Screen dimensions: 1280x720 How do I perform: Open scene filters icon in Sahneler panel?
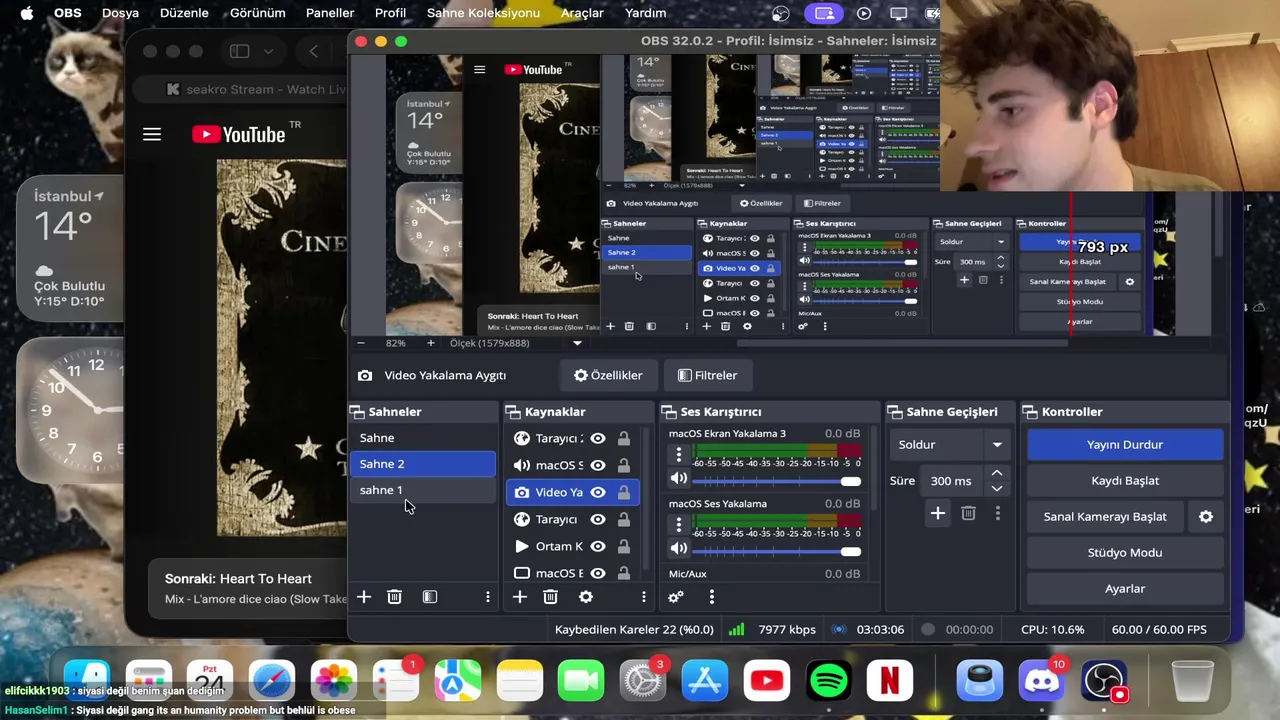(x=430, y=597)
